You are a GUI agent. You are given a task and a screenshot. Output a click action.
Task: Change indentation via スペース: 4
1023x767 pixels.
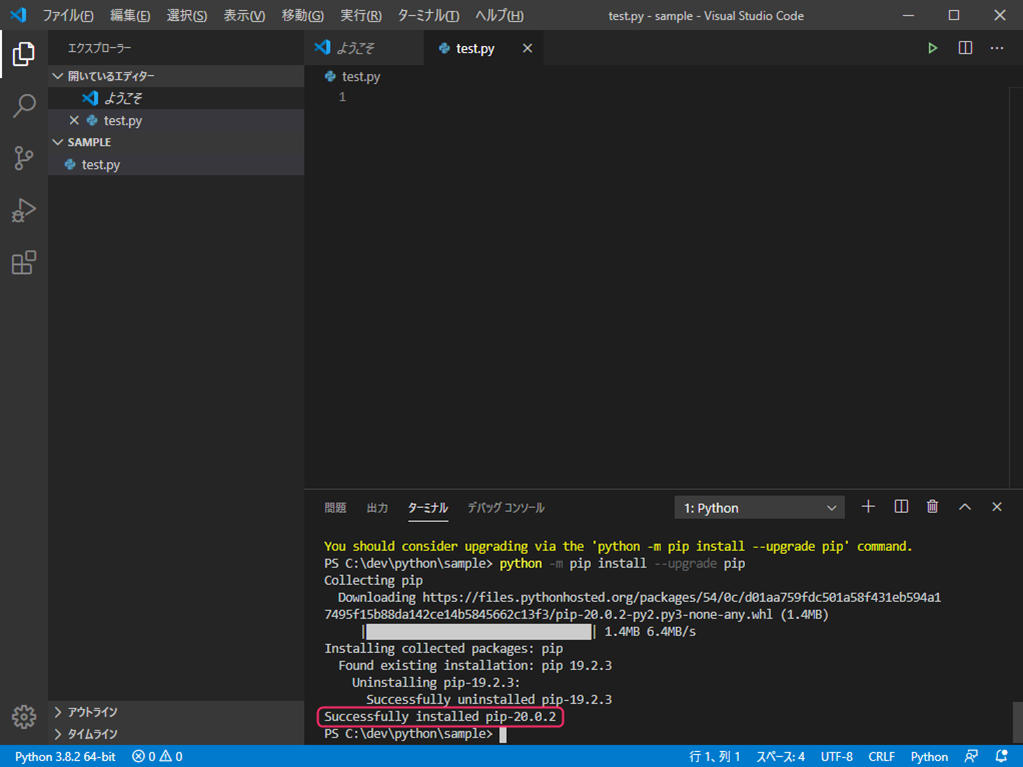pos(780,756)
